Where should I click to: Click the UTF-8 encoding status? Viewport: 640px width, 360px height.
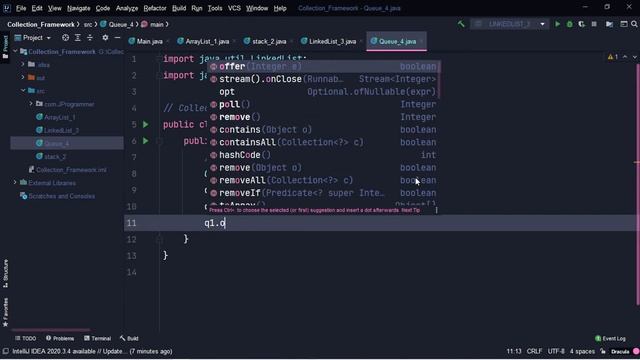click(x=556, y=351)
